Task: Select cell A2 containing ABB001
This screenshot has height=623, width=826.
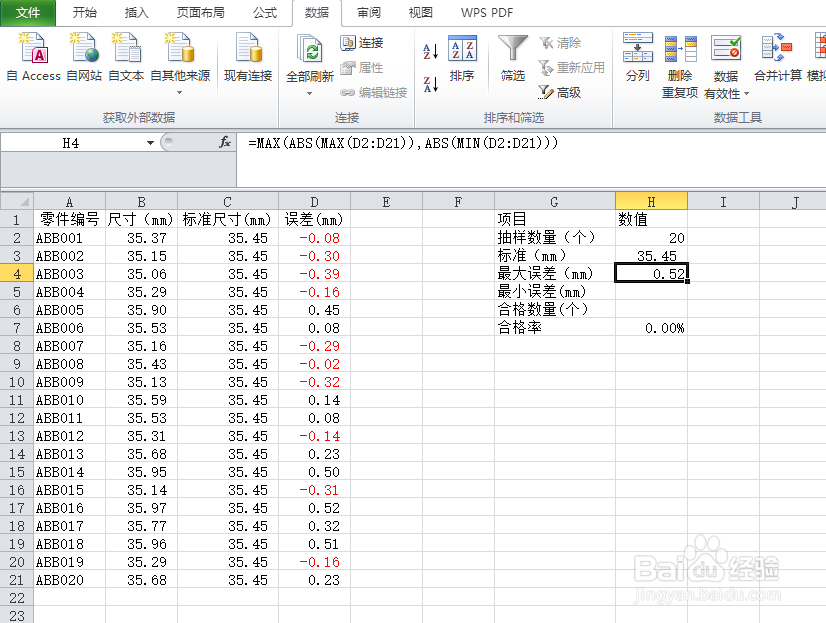Action: click(70, 238)
